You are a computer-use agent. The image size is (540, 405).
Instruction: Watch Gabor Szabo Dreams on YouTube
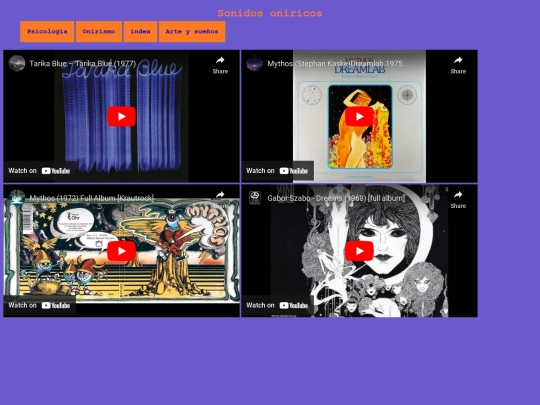click(277, 305)
